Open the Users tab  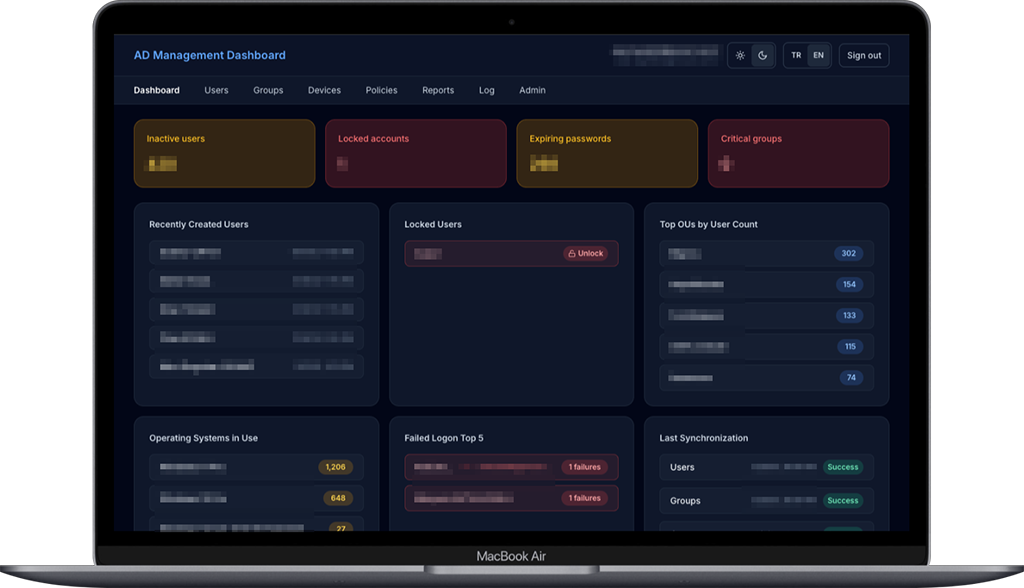(x=216, y=90)
